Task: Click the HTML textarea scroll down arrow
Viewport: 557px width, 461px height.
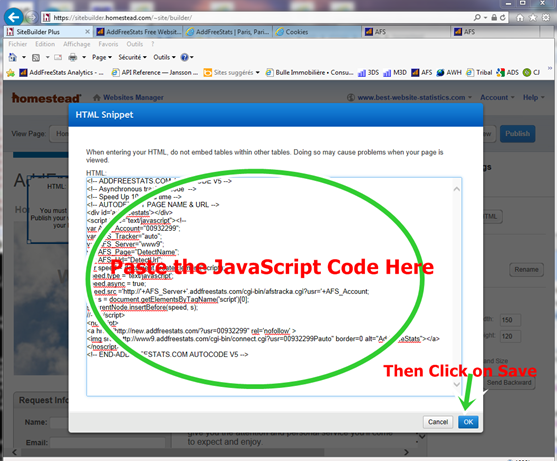Action: 456,384
